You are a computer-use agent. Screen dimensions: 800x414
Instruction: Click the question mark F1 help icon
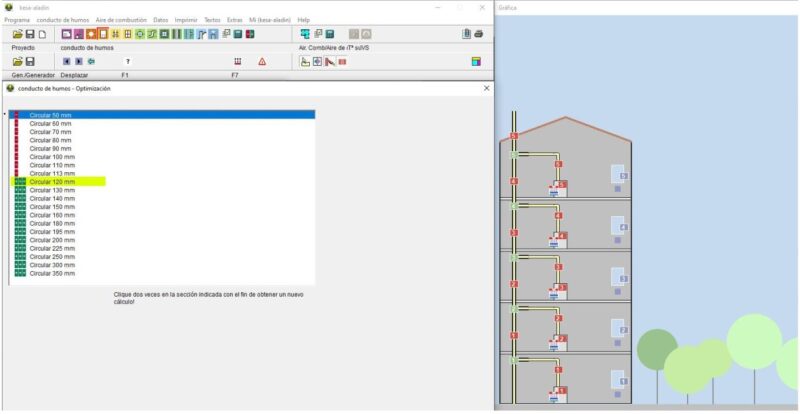(127, 61)
